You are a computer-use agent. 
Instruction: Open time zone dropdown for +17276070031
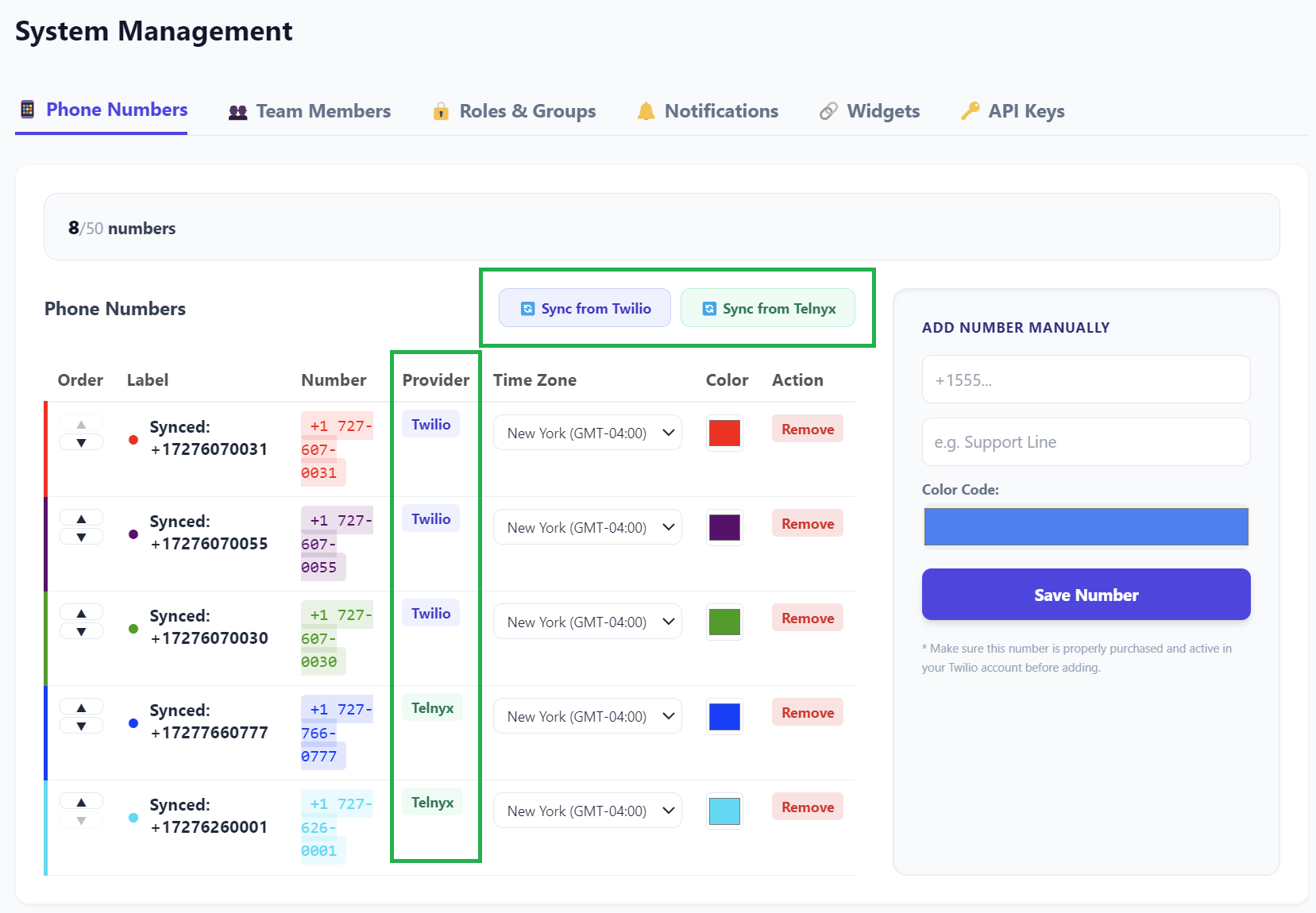pyautogui.click(x=588, y=433)
